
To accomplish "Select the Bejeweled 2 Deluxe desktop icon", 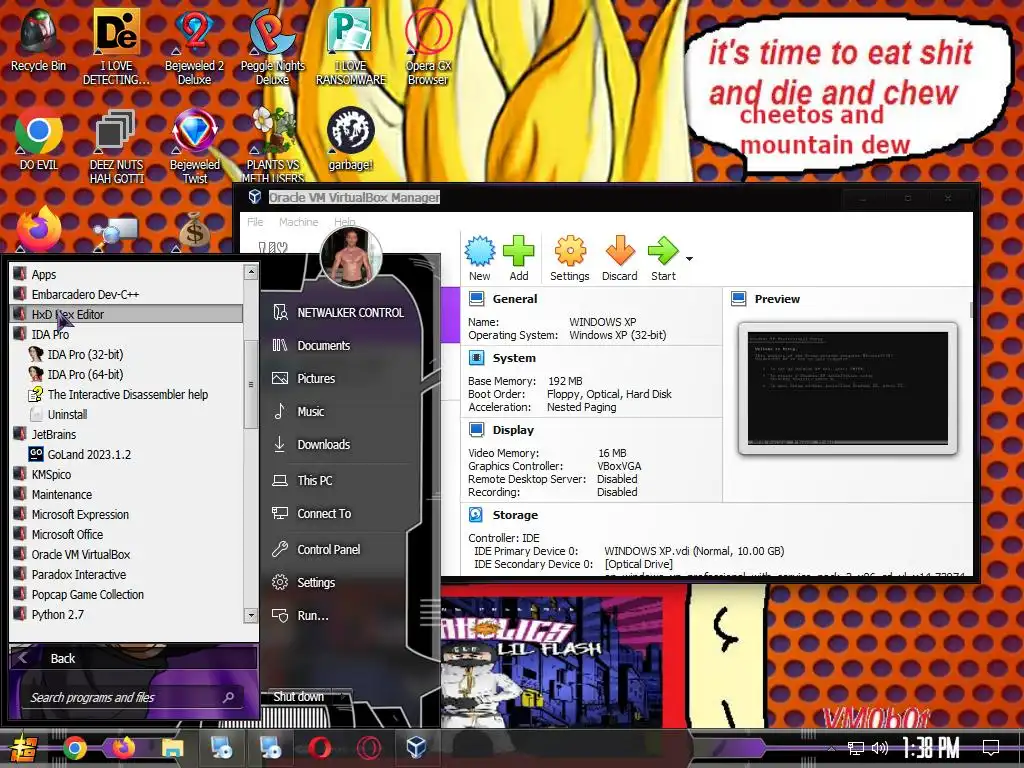I will tap(195, 46).
